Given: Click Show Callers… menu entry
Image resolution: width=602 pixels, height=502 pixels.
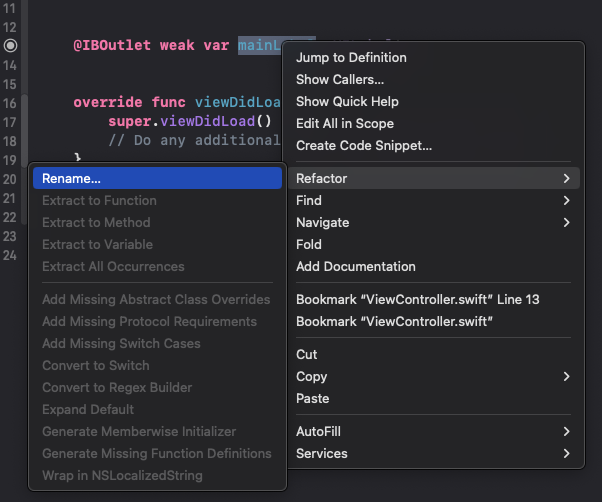Looking at the screenshot, I should coord(340,80).
